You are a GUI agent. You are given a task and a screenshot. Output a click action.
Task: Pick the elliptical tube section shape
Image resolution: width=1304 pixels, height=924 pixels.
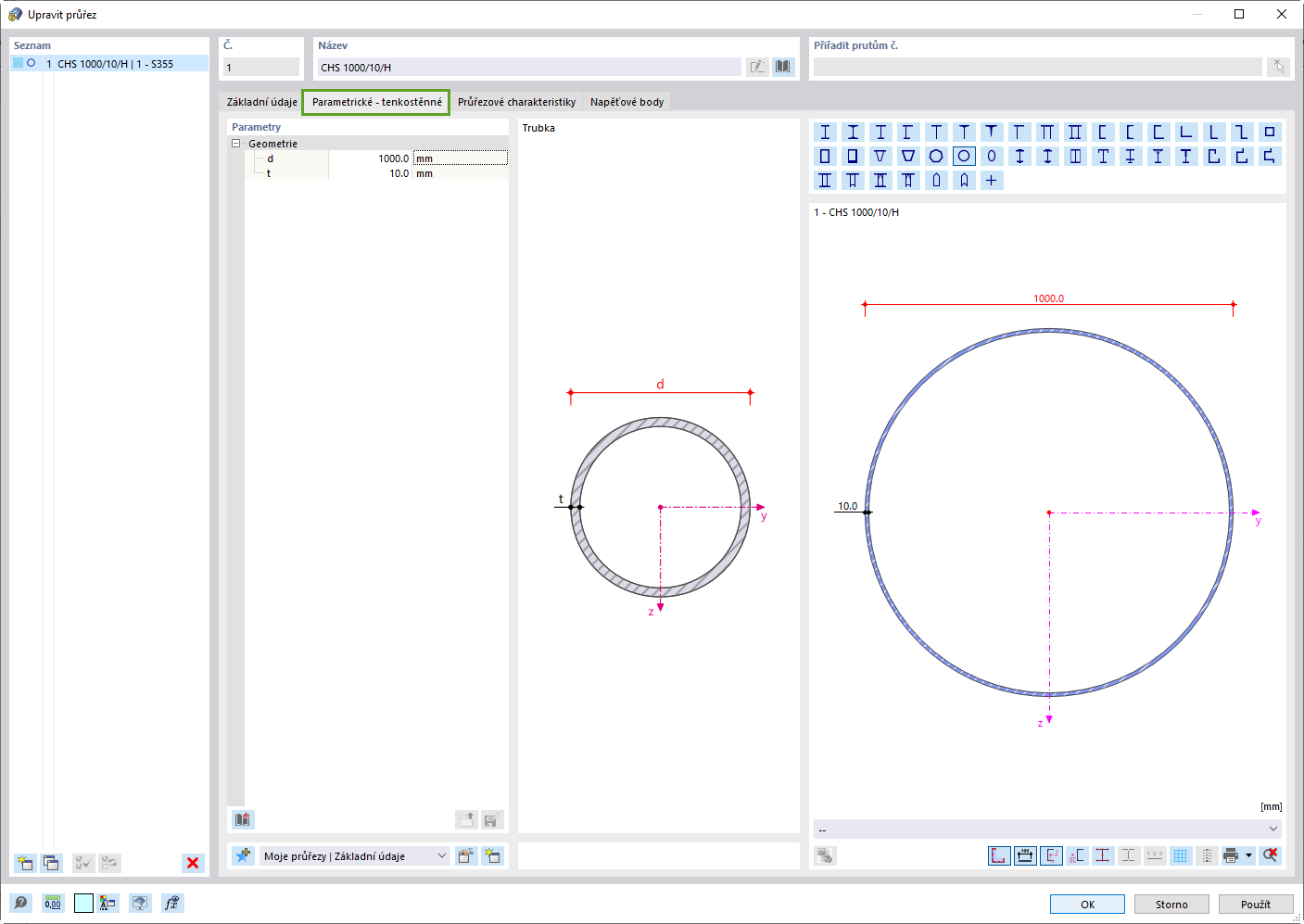(x=992, y=157)
